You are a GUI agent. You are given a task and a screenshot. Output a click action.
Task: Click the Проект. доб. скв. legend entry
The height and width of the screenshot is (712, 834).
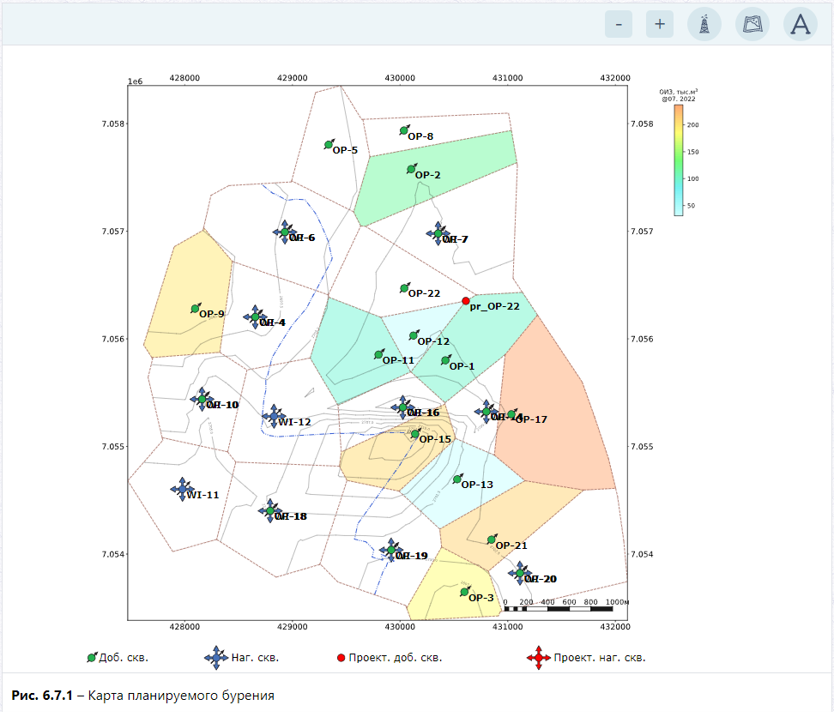click(390, 657)
